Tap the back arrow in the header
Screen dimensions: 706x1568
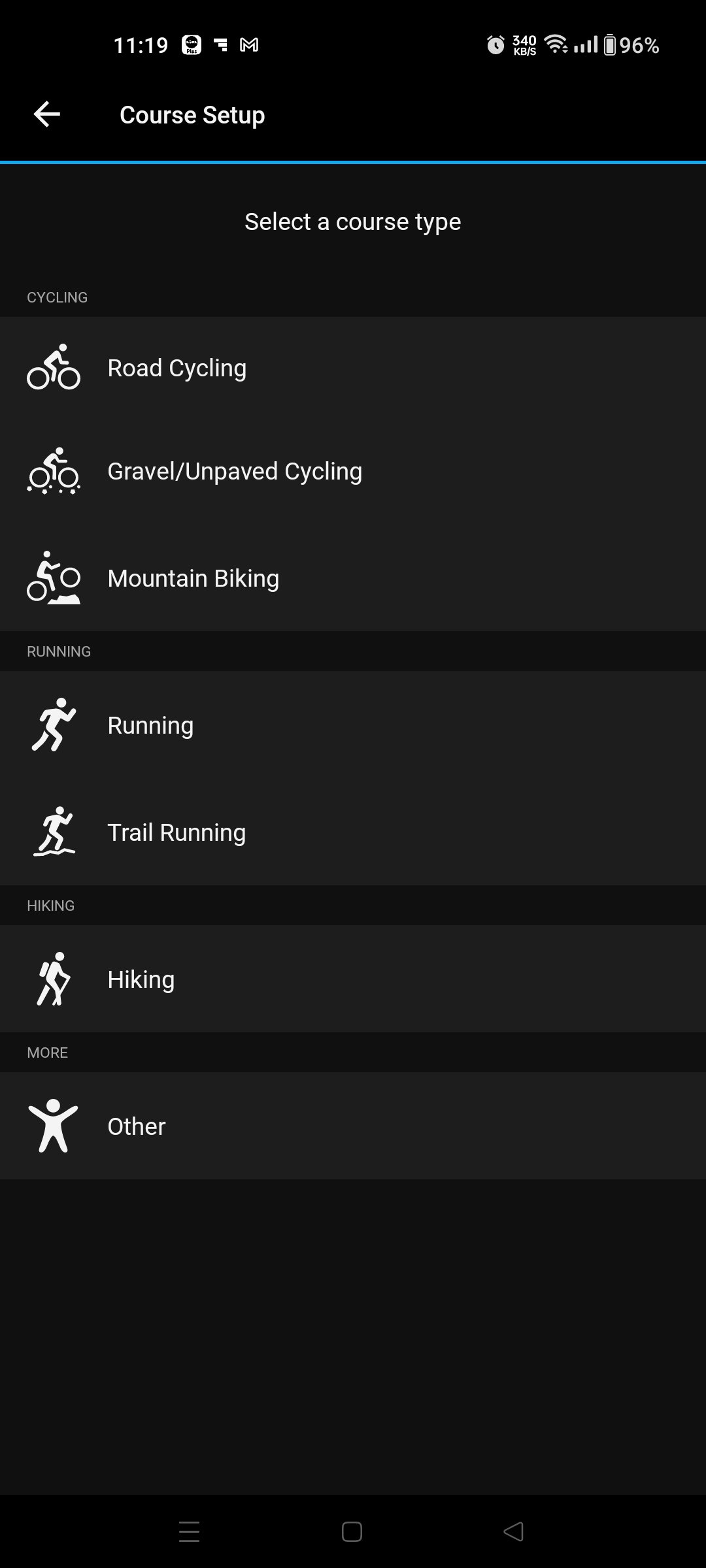47,114
